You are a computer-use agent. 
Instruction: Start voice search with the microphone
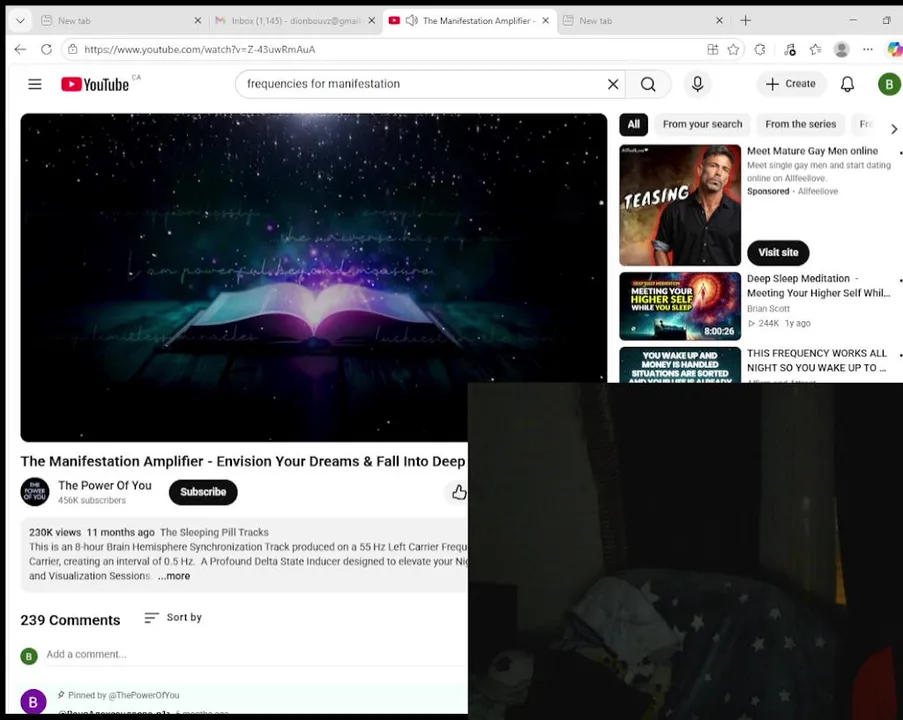pyautogui.click(x=697, y=84)
